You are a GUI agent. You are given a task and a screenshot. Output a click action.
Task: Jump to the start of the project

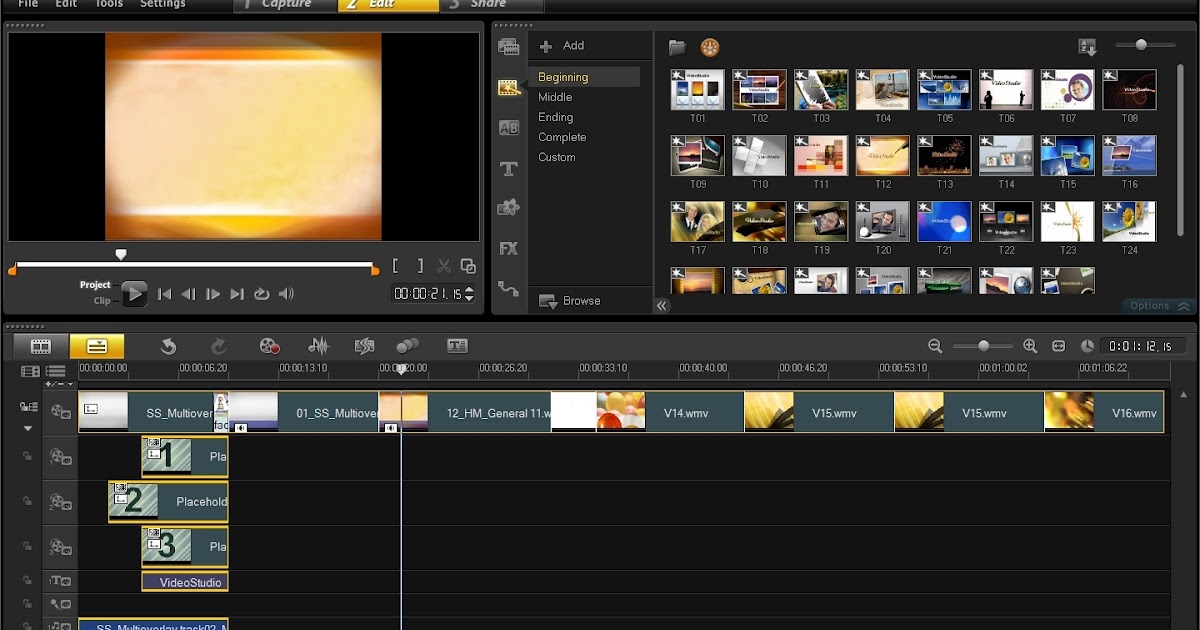click(x=165, y=294)
